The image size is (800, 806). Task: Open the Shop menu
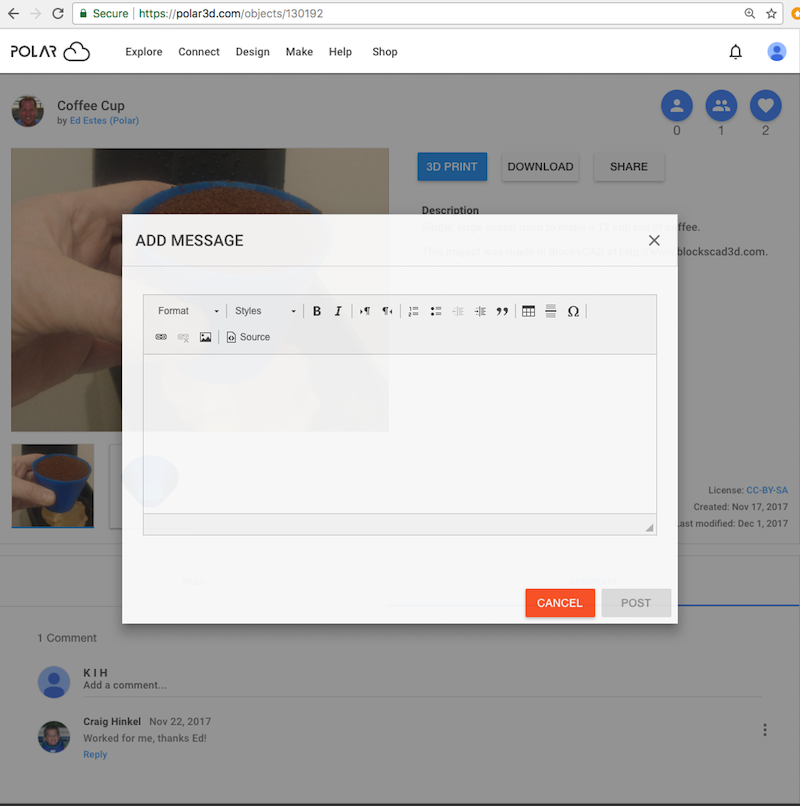385,52
